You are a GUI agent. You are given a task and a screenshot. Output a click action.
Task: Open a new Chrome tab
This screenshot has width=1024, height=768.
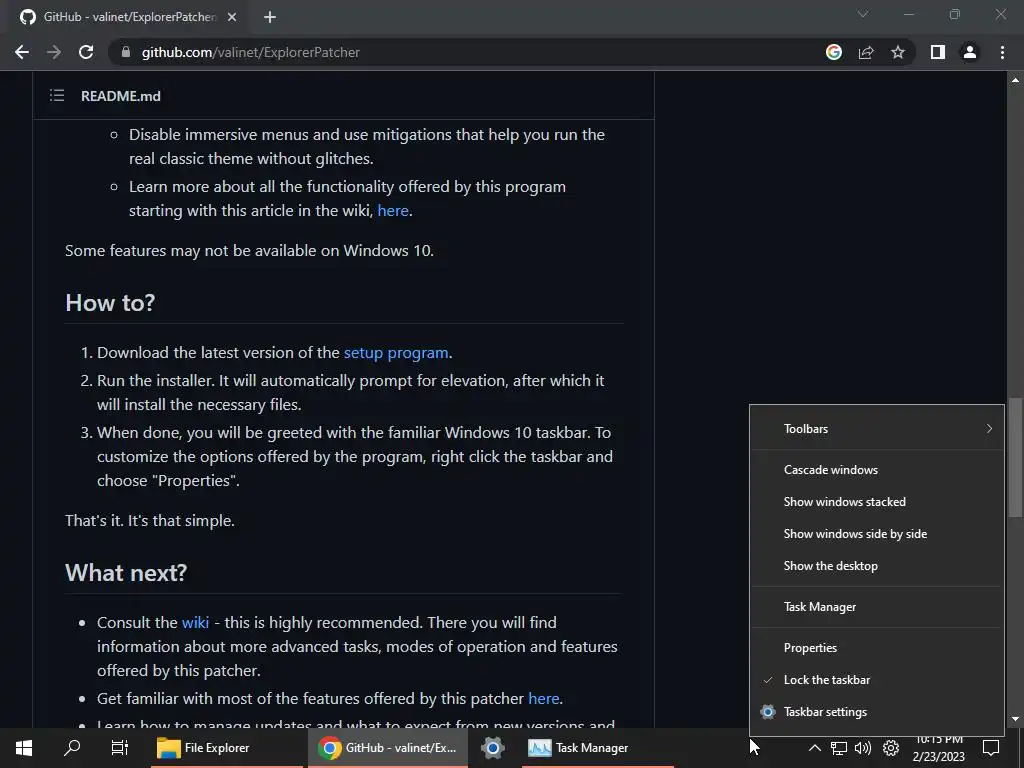270,17
